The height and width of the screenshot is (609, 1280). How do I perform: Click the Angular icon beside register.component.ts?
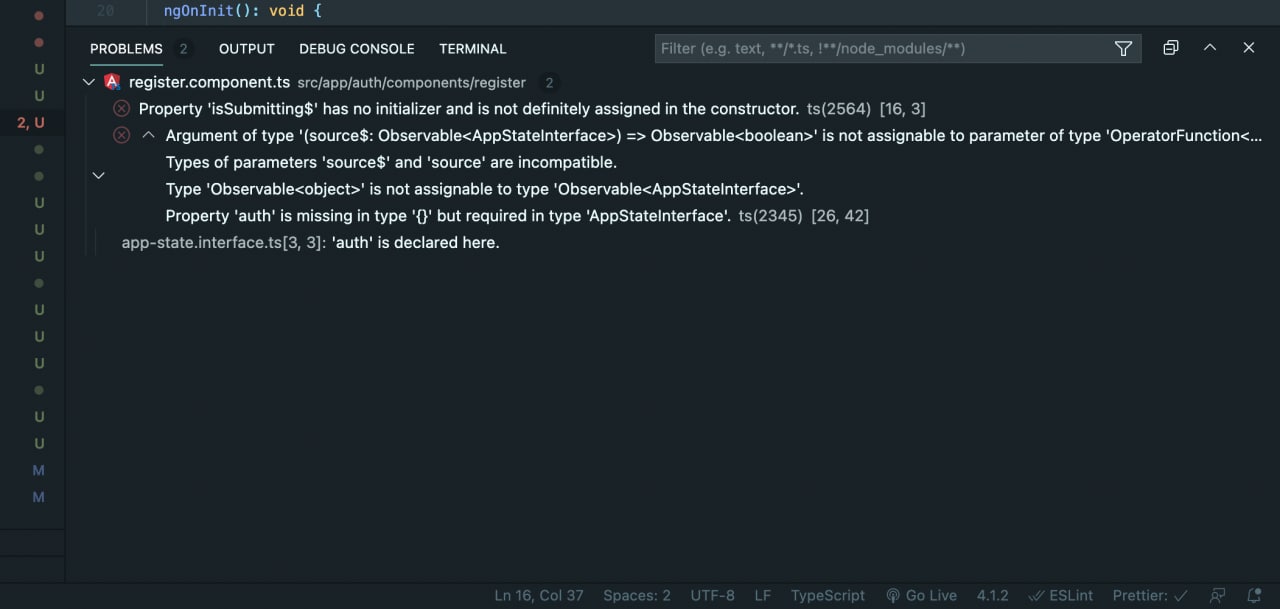coord(112,82)
